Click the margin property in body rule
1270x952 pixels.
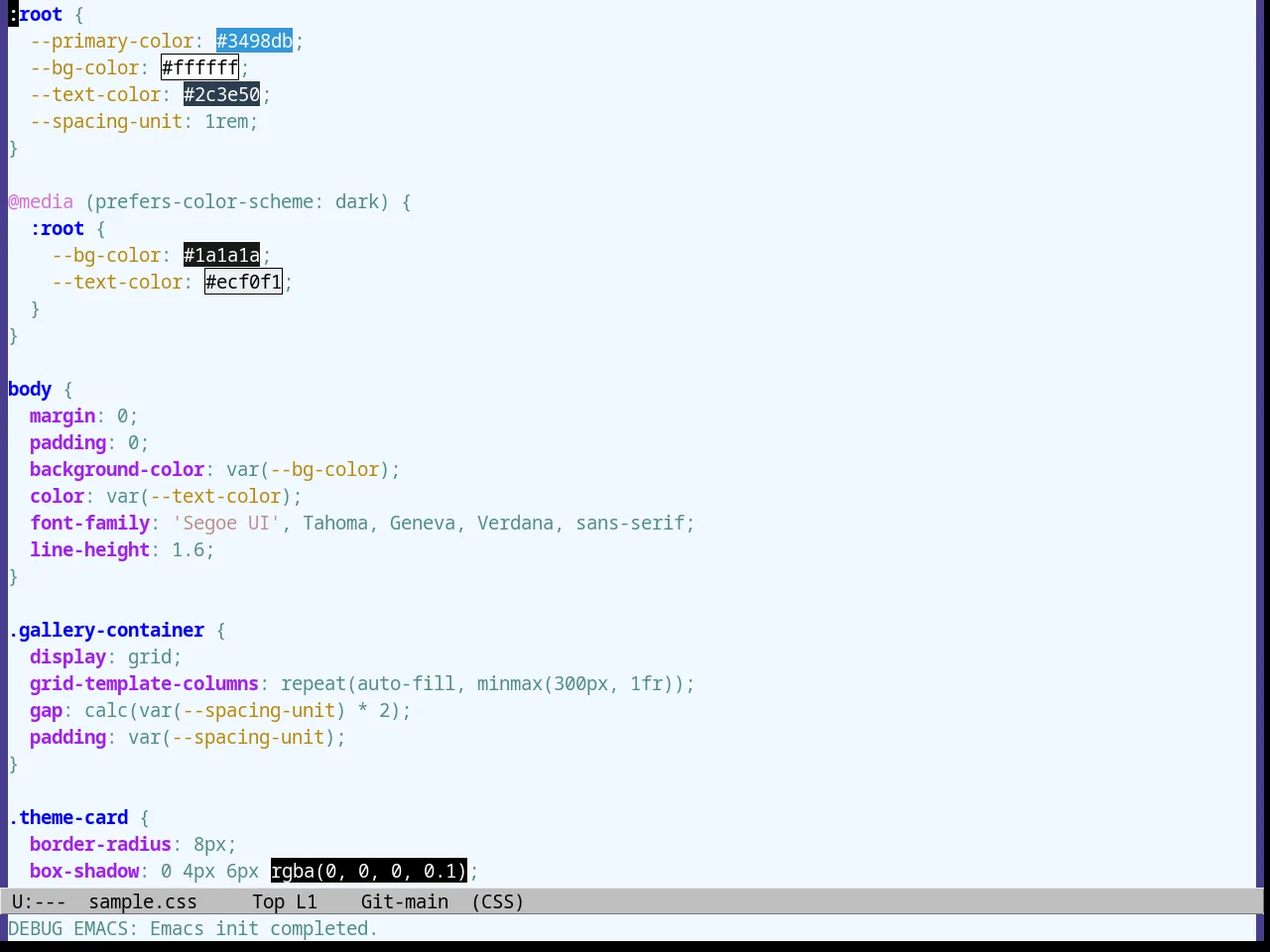[63, 416]
